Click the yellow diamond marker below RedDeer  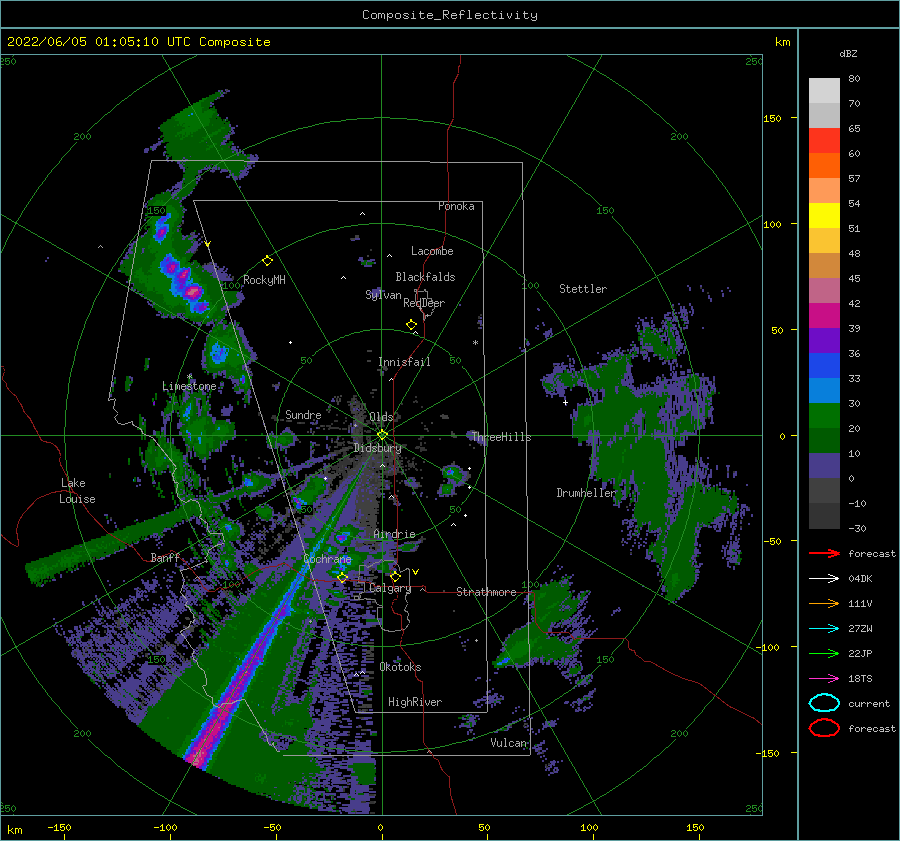click(x=412, y=325)
